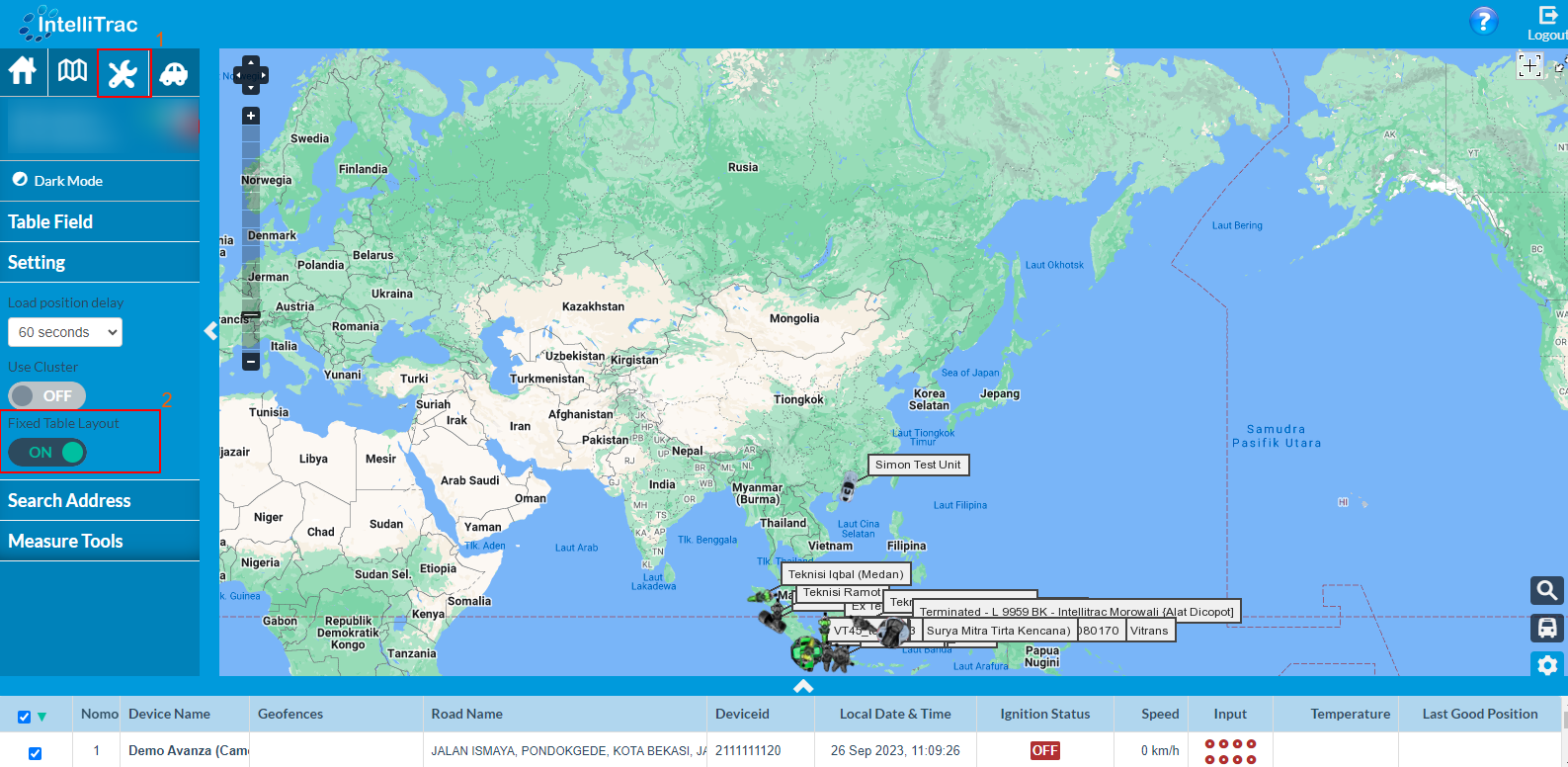Select the tools wrench icon
Viewport: 1568px width, 767px height.
[x=123, y=73]
